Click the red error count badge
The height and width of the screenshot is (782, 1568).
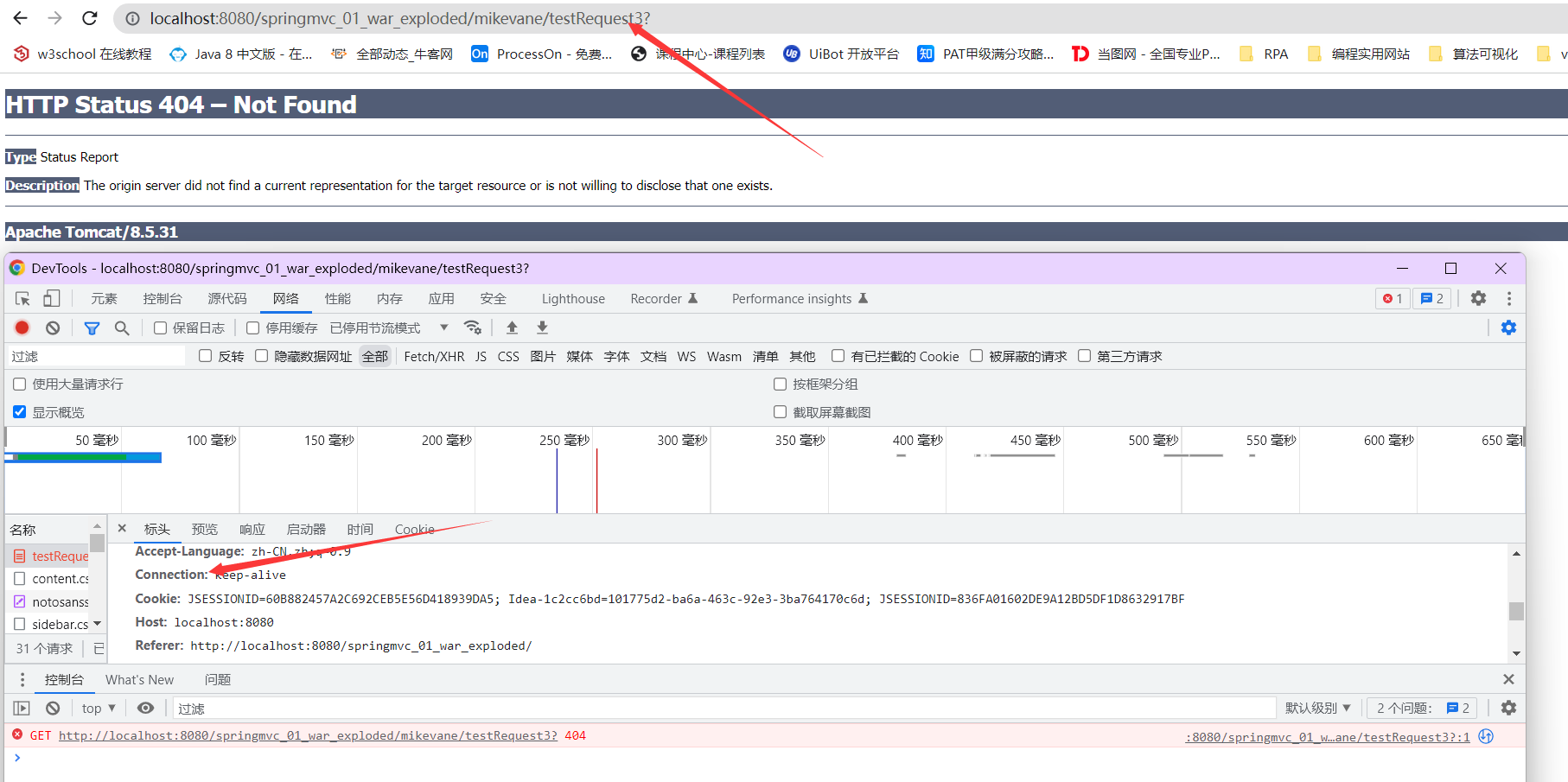tap(1393, 298)
